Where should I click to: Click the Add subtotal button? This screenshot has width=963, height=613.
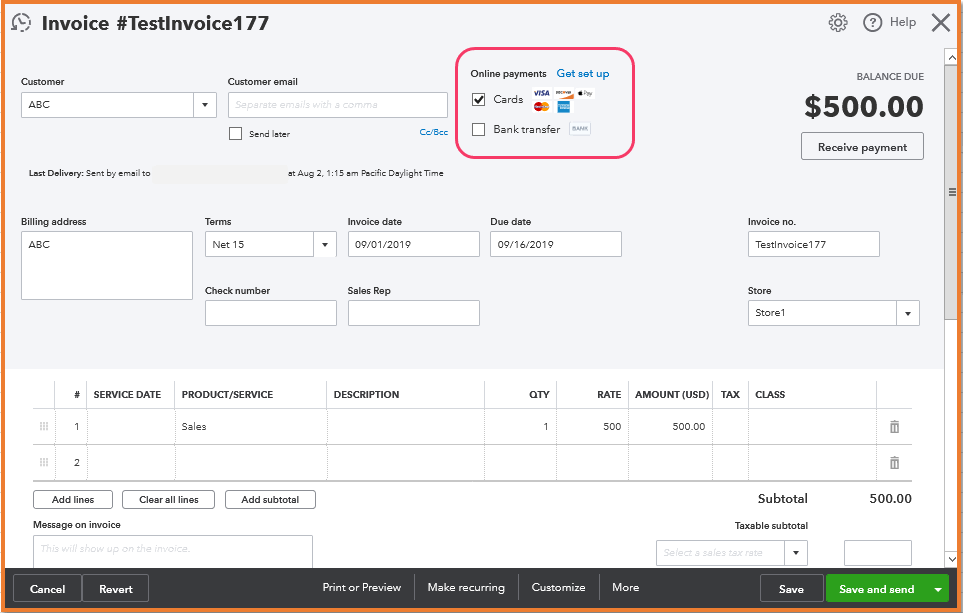[270, 500]
